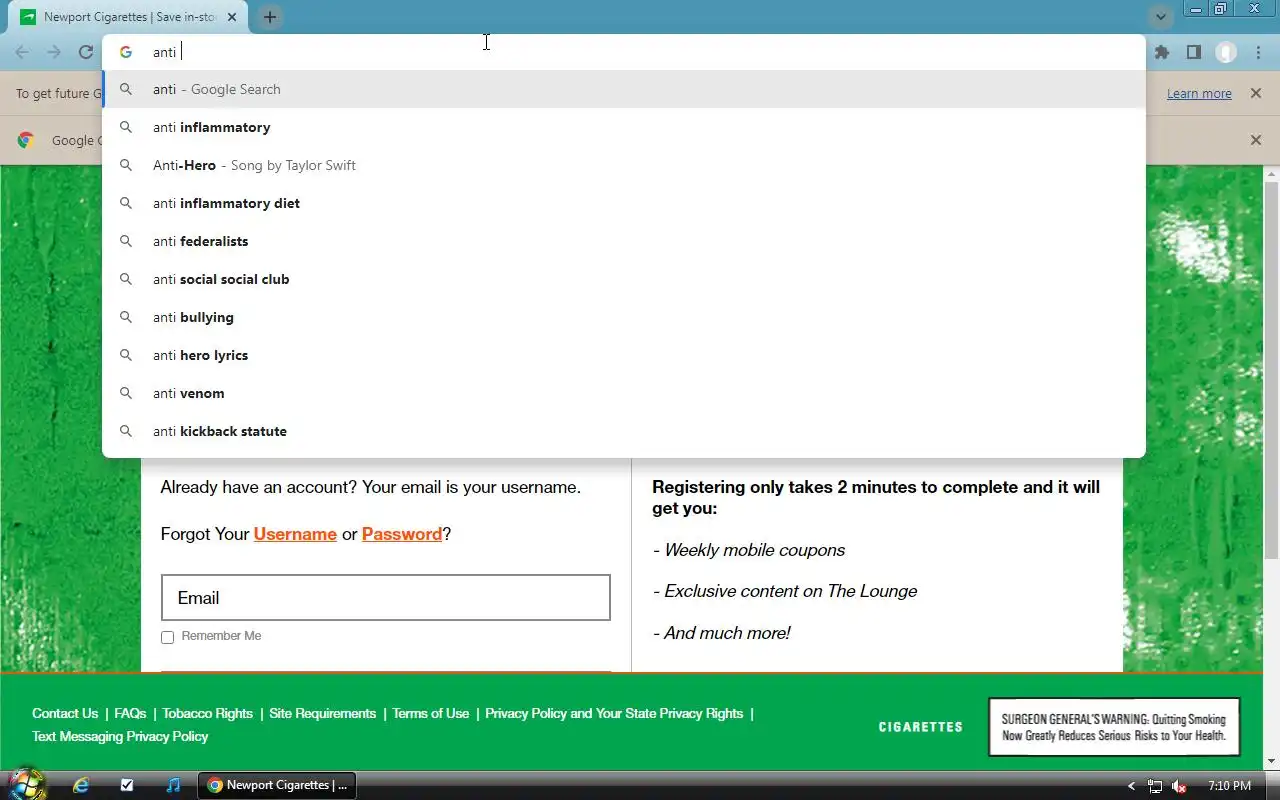The width and height of the screenshot is (1280, 800).
Task: Click the Chrome logo in the notification bar
Action: [26, 140]
